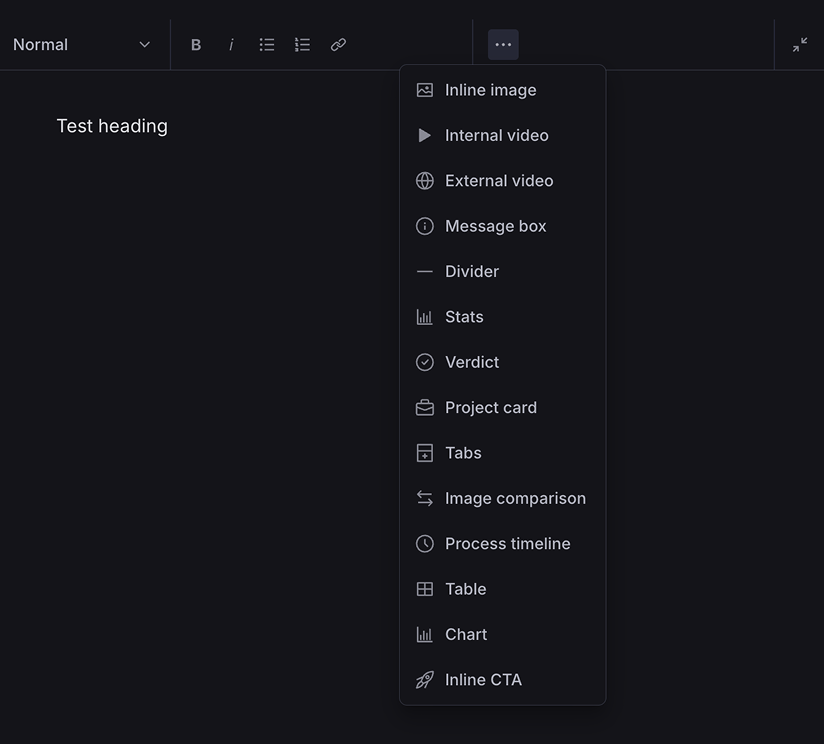The width and height of the screenshot is (824, 744).
Task: Add a Project card
Action: point(502,408)
